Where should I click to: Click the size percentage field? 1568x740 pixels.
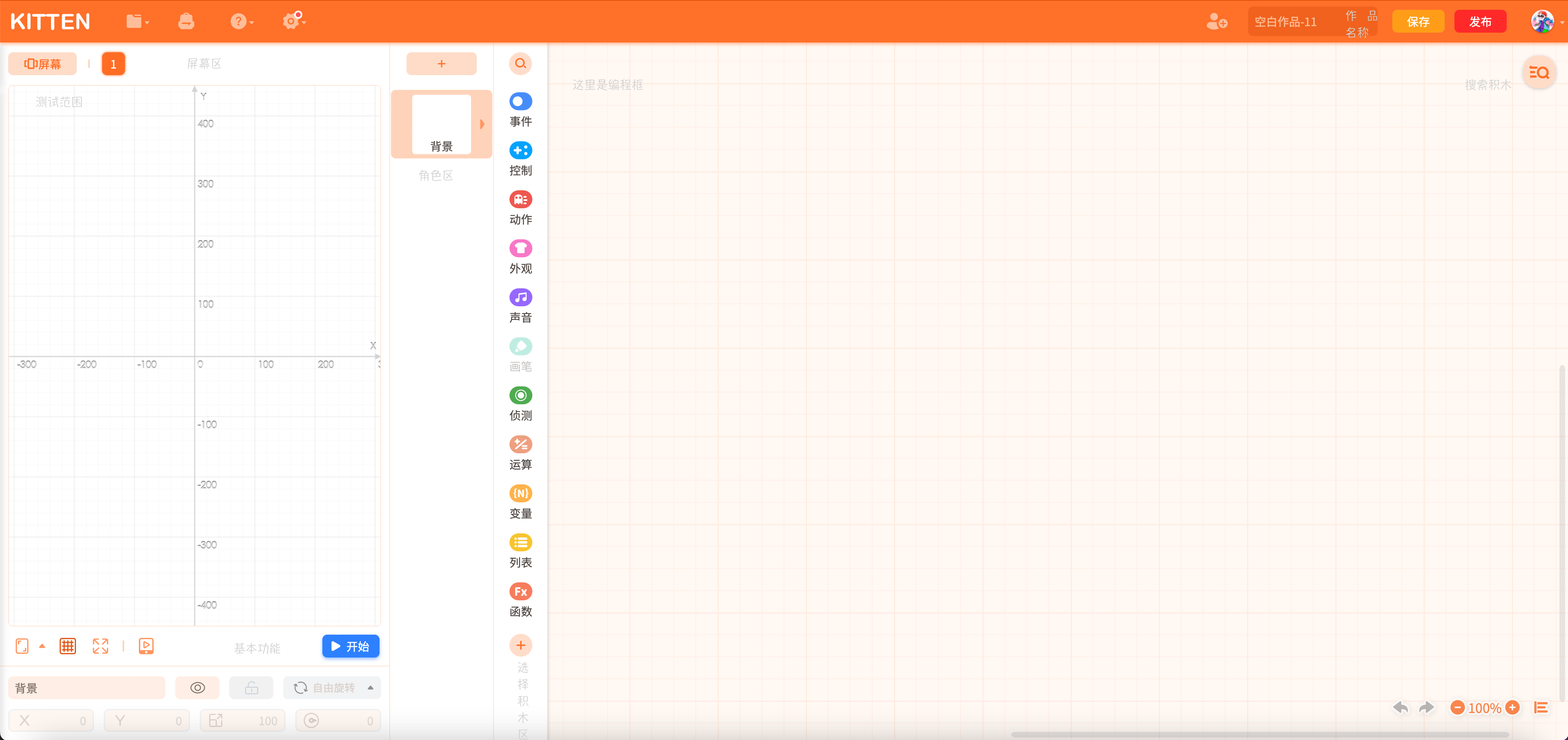point(242,720)
